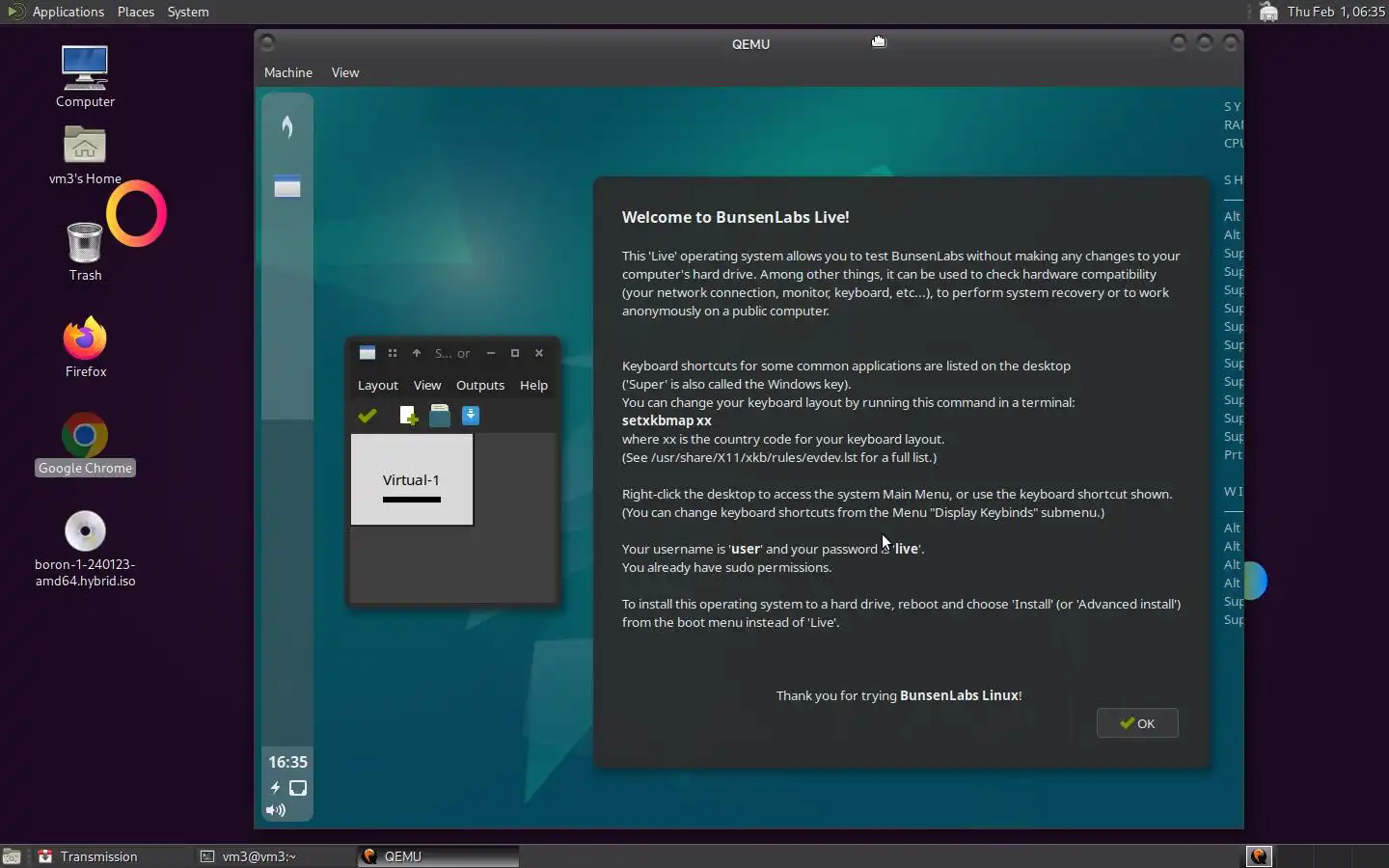1389x868 pixels.
Task: Minimize the ARandR window
Action: point(491,353)
